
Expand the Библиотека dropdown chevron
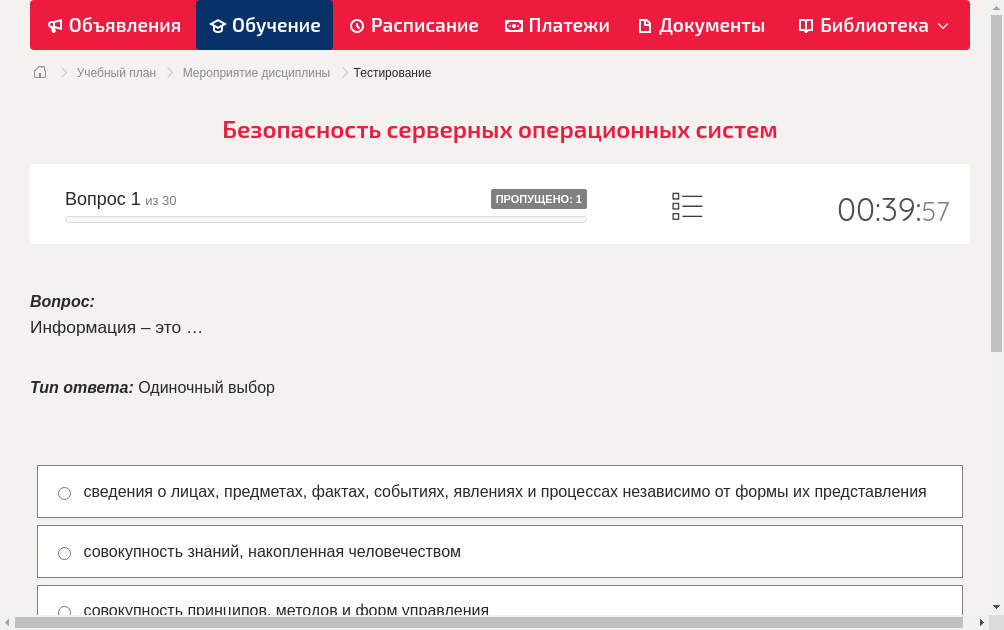pos(940,26)
